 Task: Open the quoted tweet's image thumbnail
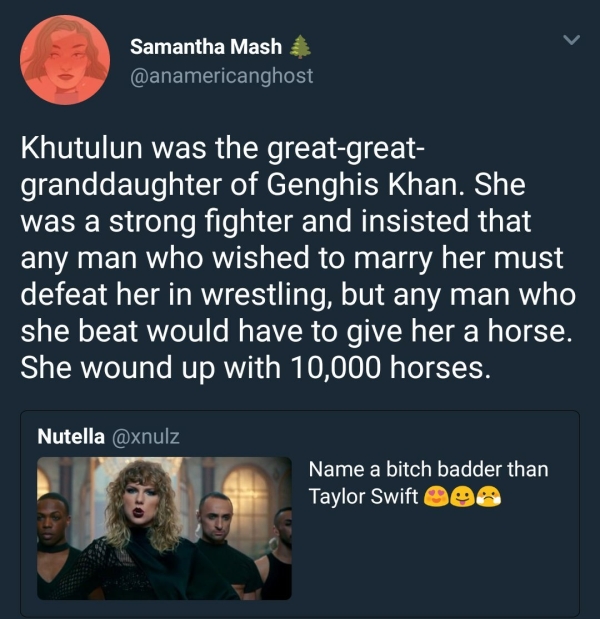[164, 528]
